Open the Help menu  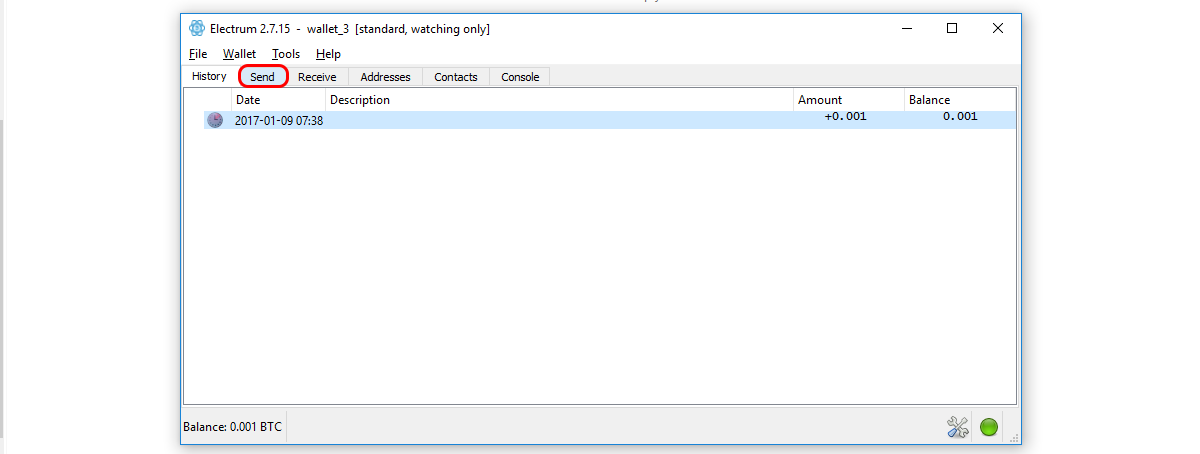click(x=328, y=54)
